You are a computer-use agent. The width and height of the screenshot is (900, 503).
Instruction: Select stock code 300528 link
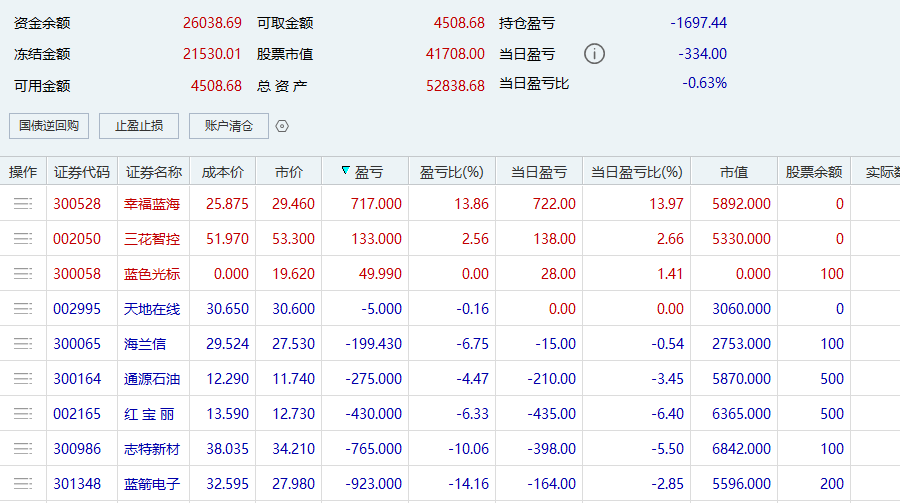[x=77, y=204]
